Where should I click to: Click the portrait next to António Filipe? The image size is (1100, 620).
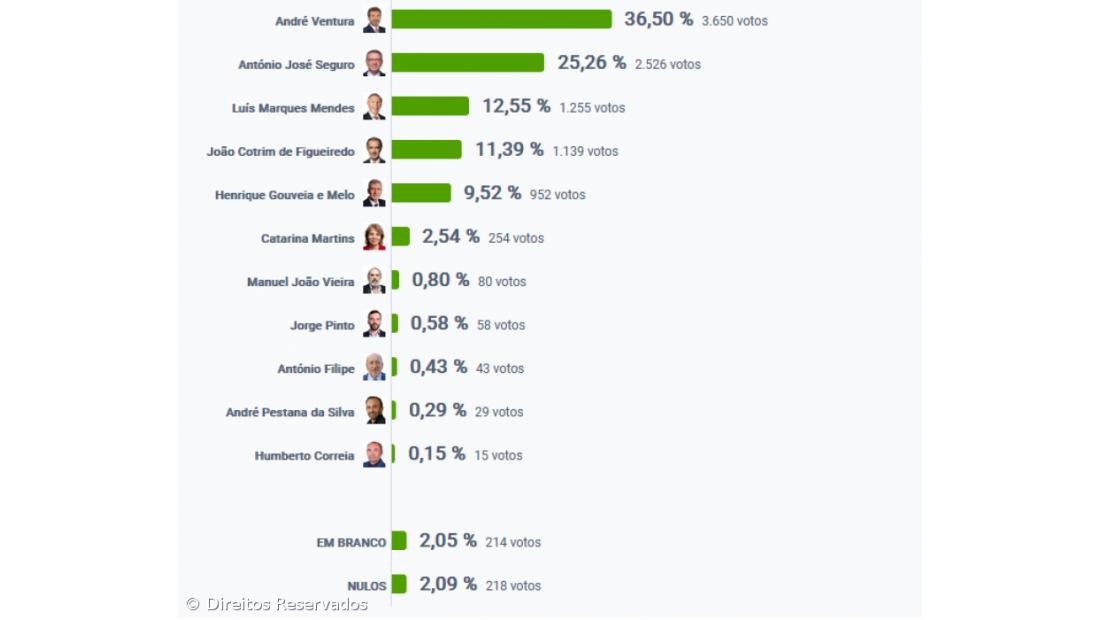[x=374, y=368]
